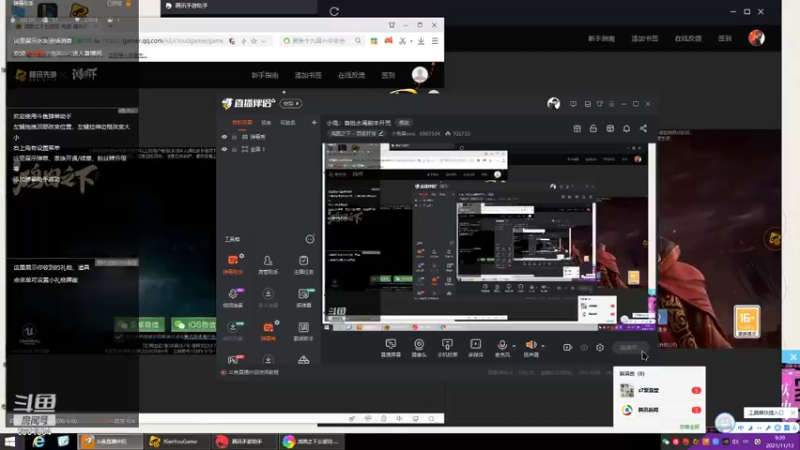Open the 弹幕助手 tool in the toolbox

point(233,264)
